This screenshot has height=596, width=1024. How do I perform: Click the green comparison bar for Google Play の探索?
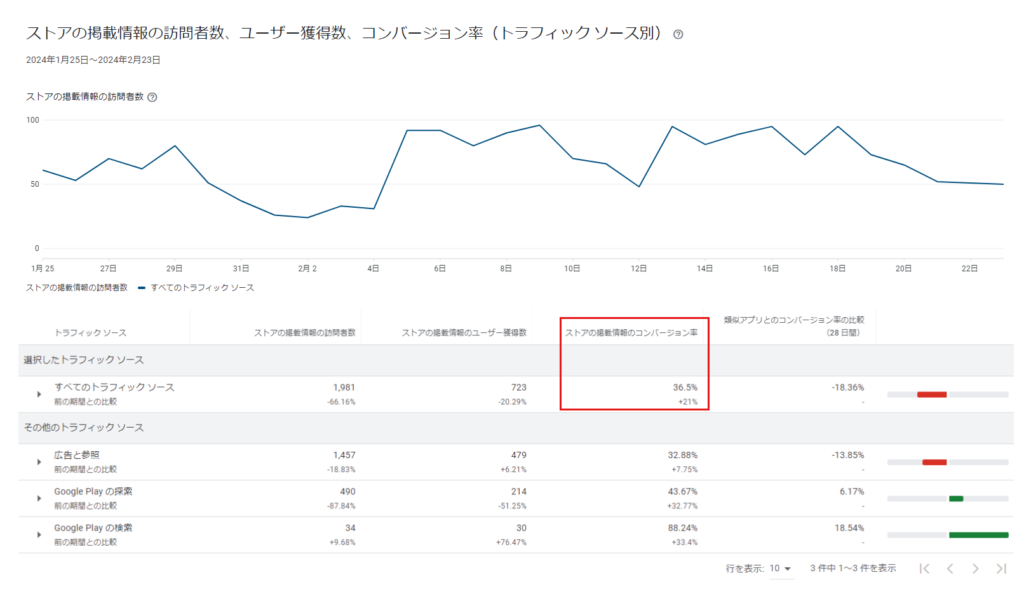(x=956, y=499)
